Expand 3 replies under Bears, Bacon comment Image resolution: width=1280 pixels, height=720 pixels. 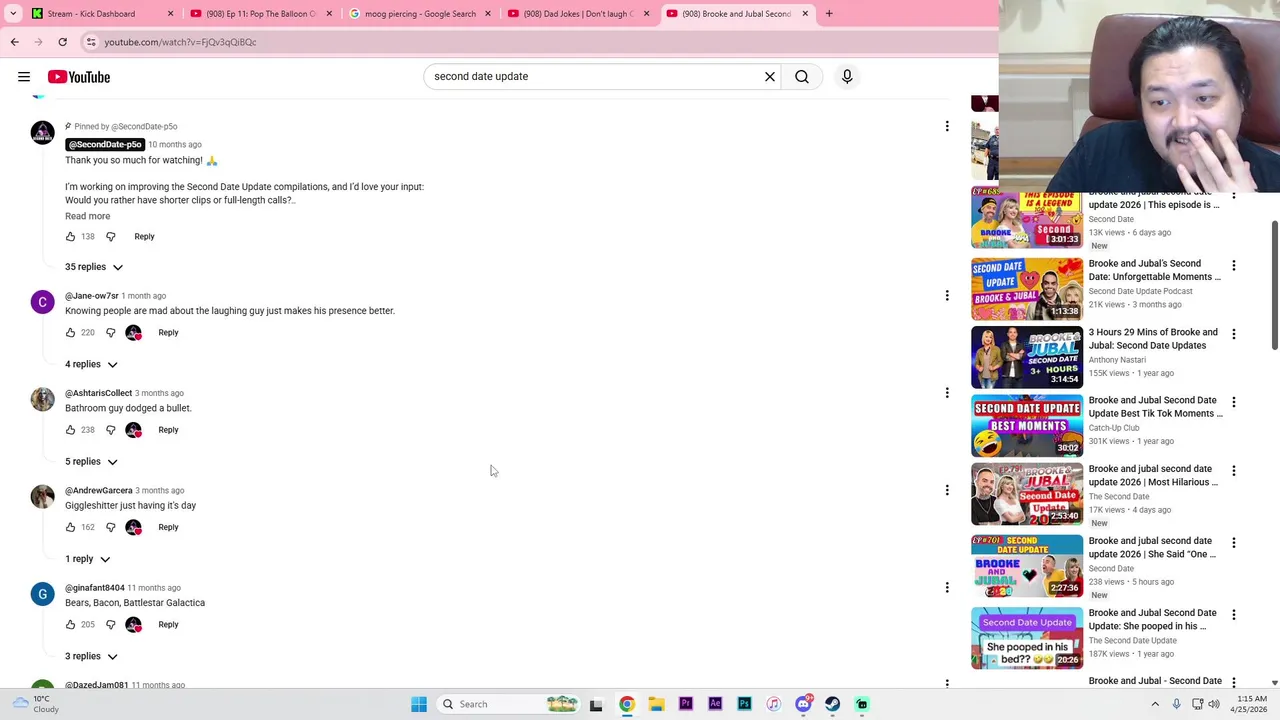coord(91,656)
